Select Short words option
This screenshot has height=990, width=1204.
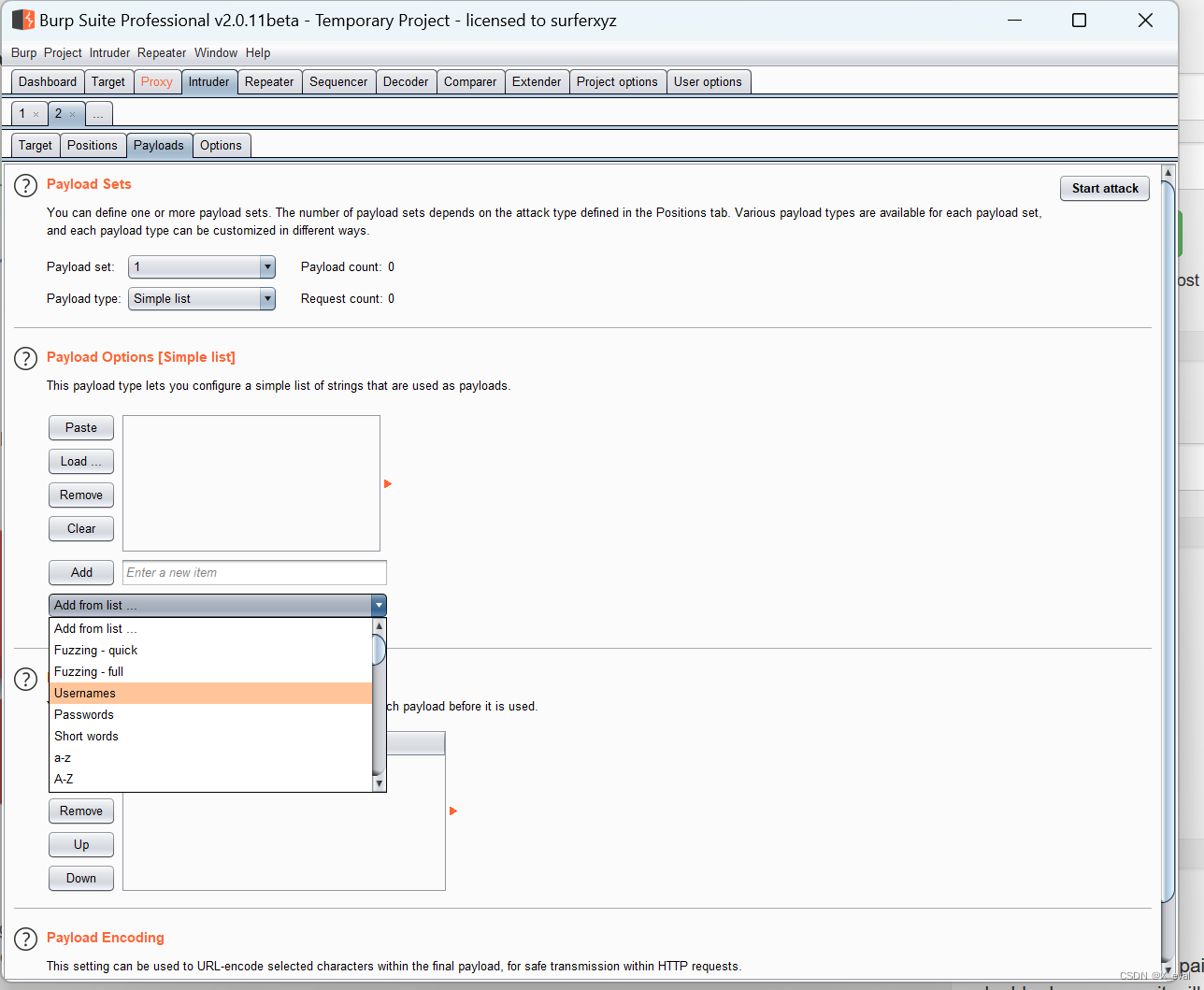(210, 736)
